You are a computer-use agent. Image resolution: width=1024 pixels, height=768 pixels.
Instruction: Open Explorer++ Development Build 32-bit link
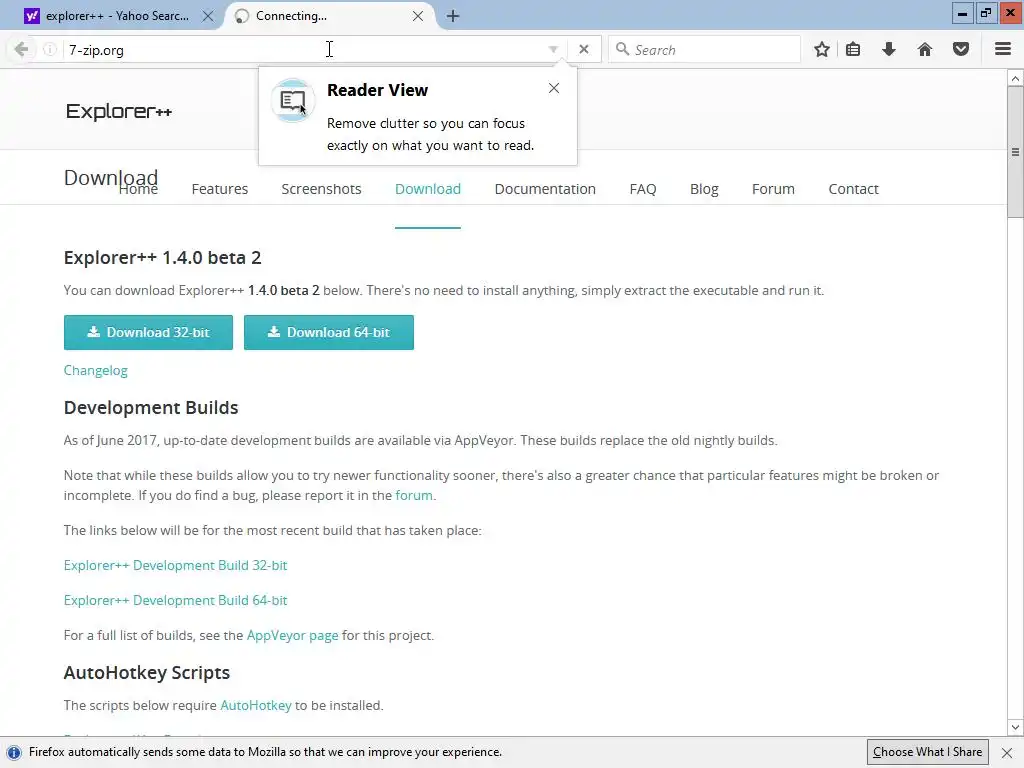[175, 566]
